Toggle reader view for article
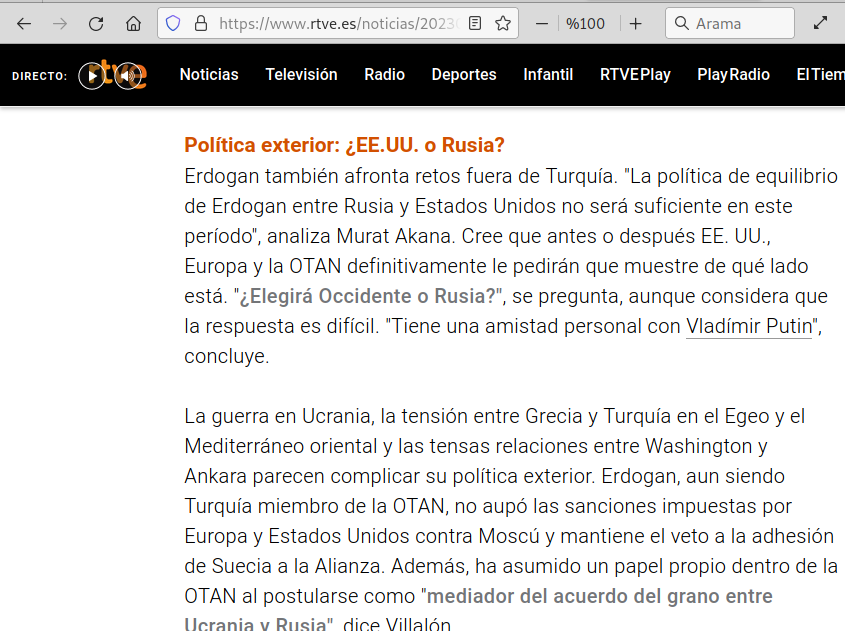Viewport: 845px width, 631px height. 475,23
